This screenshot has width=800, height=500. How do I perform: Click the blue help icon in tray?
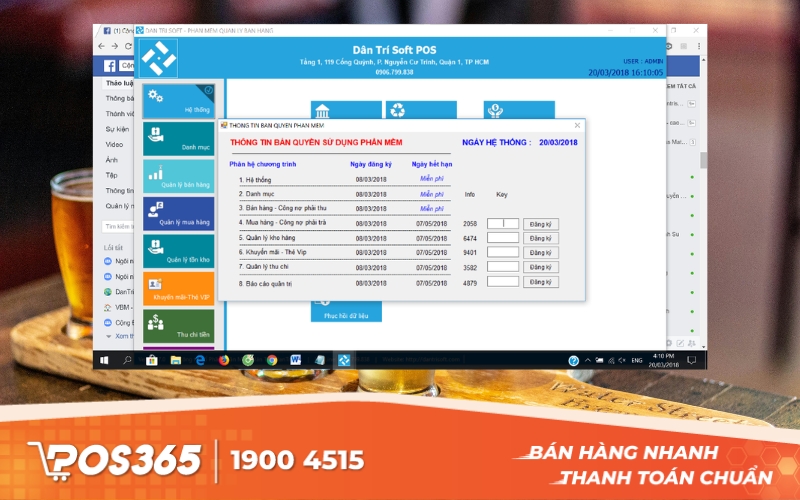573,361
